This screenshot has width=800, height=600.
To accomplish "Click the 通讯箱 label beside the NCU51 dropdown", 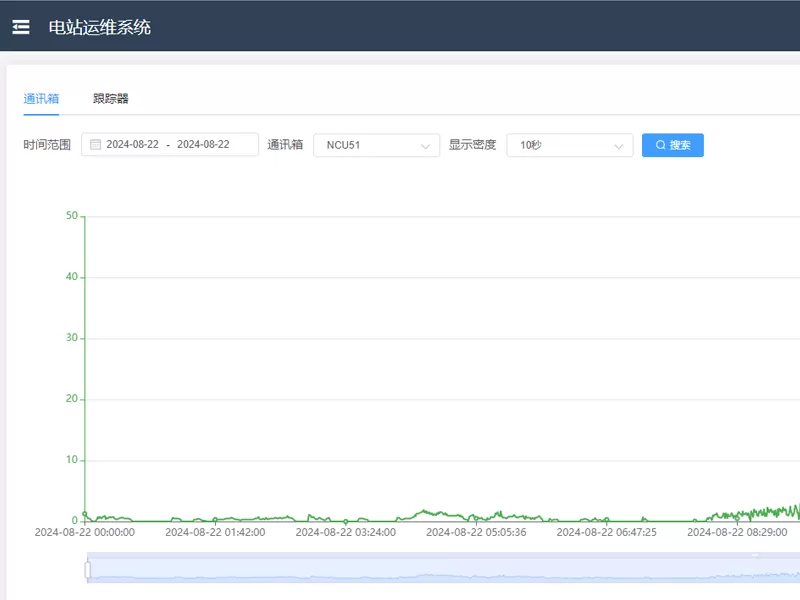I will [285, 145].
